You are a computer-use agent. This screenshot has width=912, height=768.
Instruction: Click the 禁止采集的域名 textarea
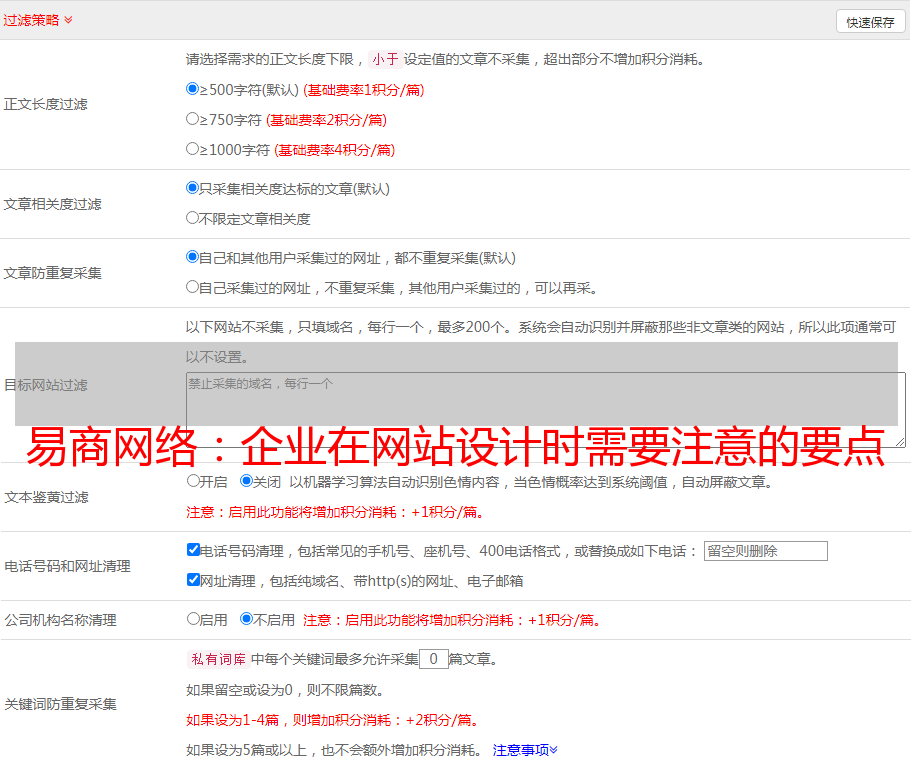[546, 410]
